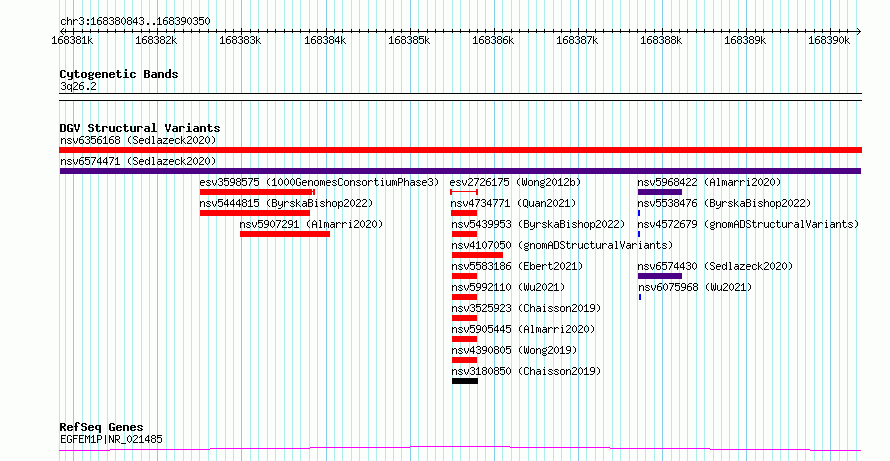Open variant esv2726175 (Wong2012b)
Screen dimensions: 890x461
pyautogui.click(x=515, y=182)
